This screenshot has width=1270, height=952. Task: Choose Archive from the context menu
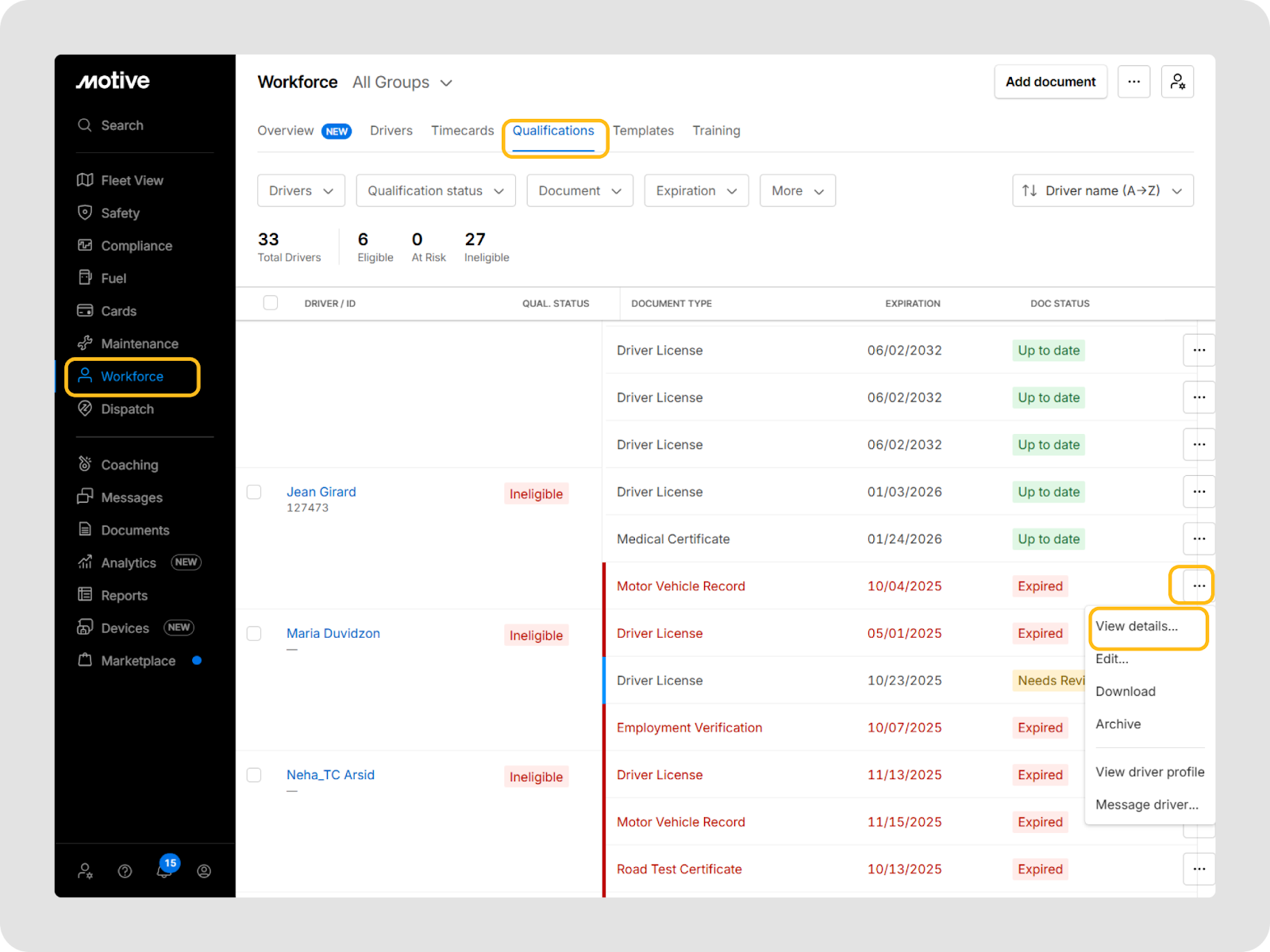point(1118,724)
